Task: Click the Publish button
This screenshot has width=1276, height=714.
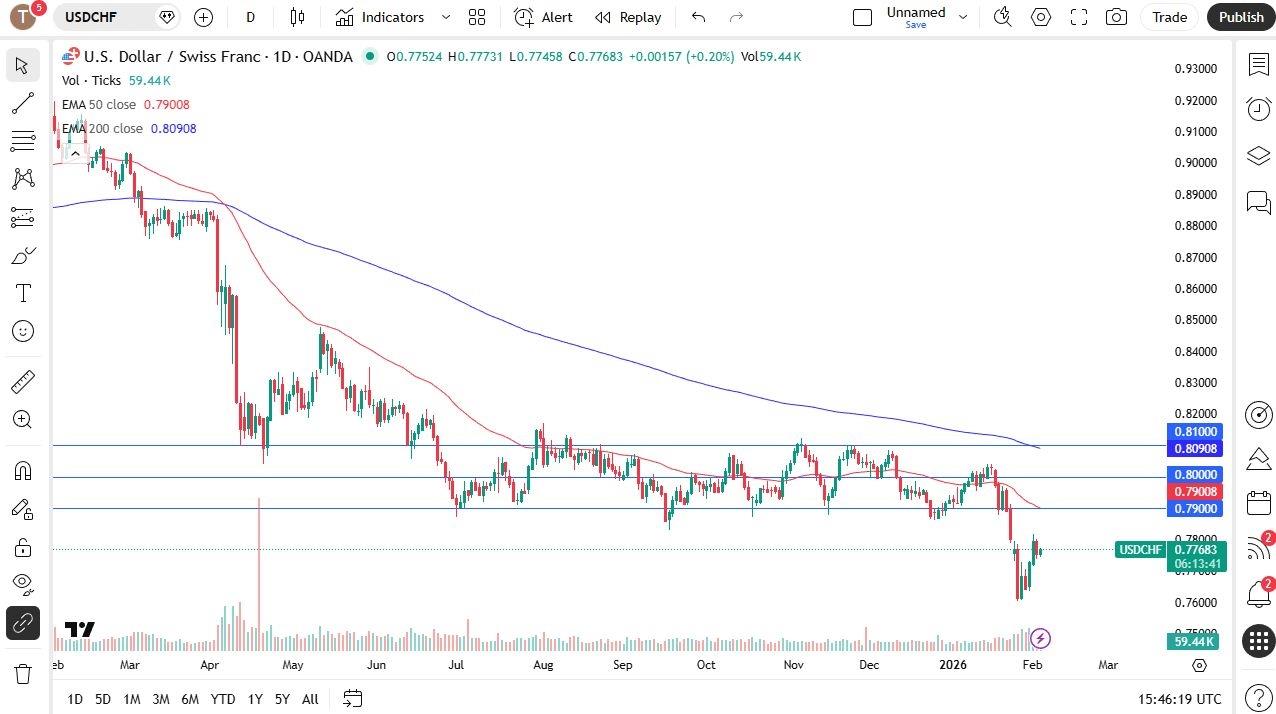Action: point(1241,17)
